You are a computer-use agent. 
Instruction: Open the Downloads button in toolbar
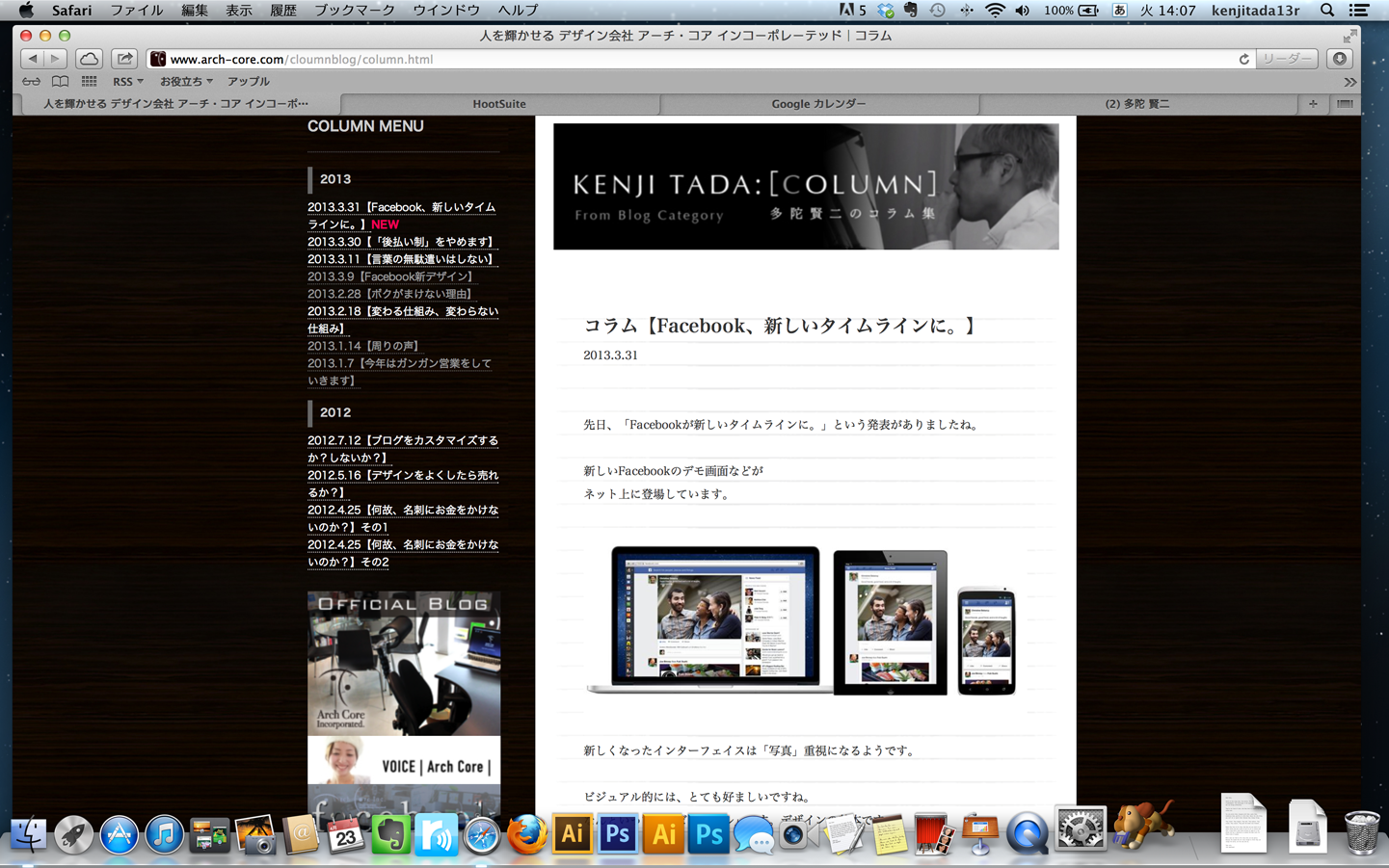point(1340,59)
